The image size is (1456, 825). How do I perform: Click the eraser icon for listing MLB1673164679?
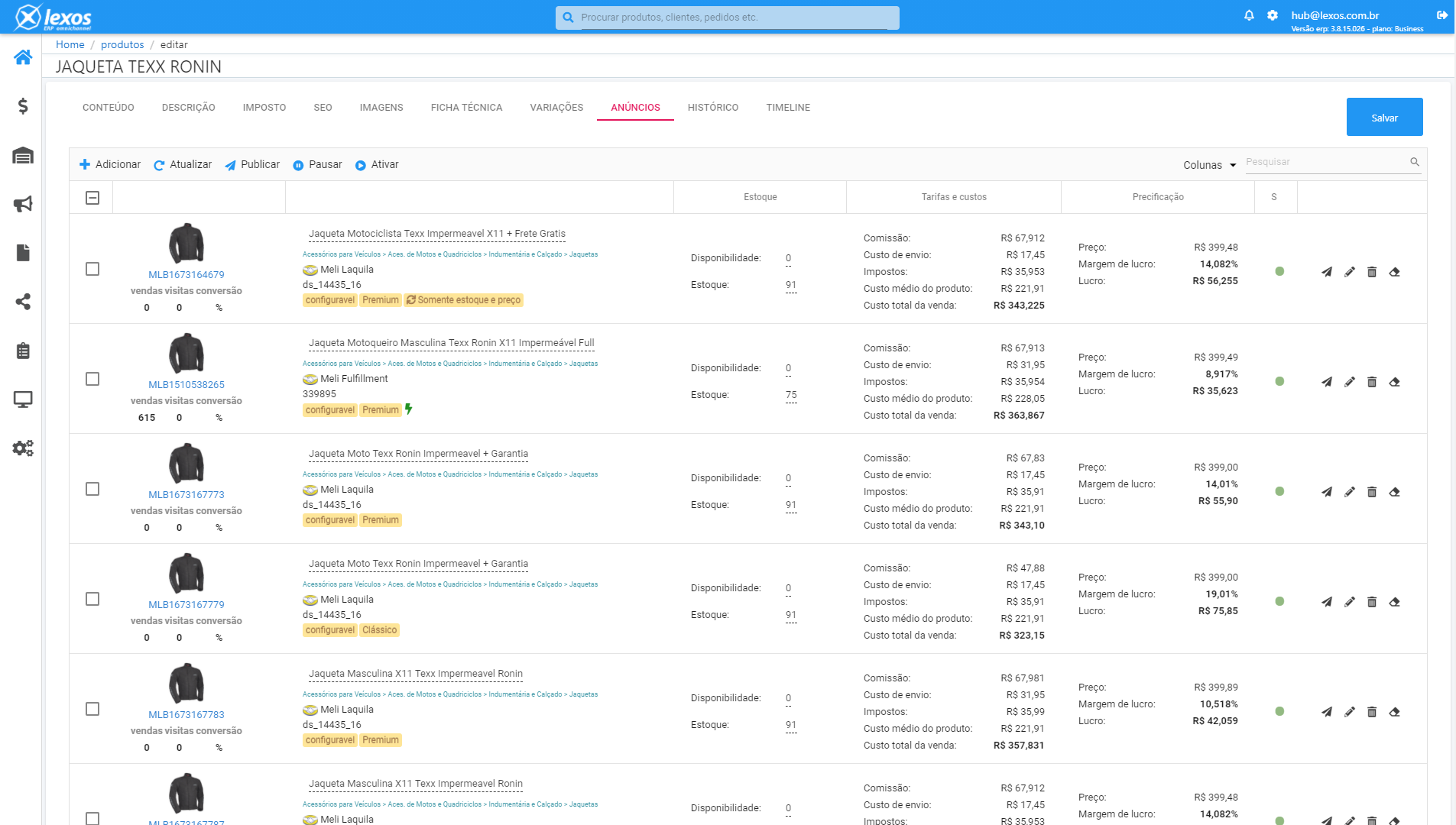tap(1394, 272)
